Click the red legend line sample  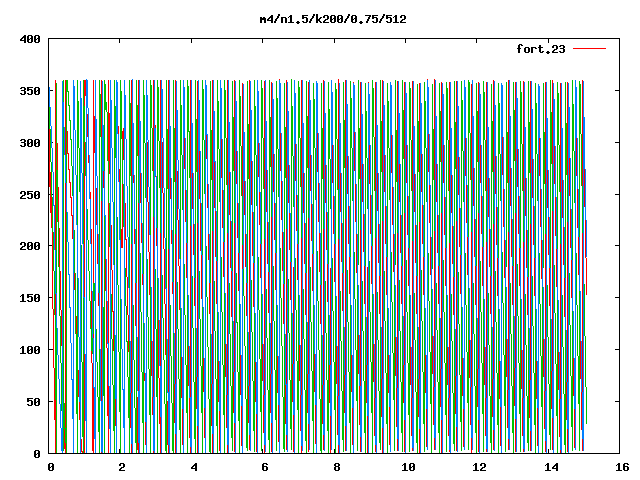pos(589,49)
